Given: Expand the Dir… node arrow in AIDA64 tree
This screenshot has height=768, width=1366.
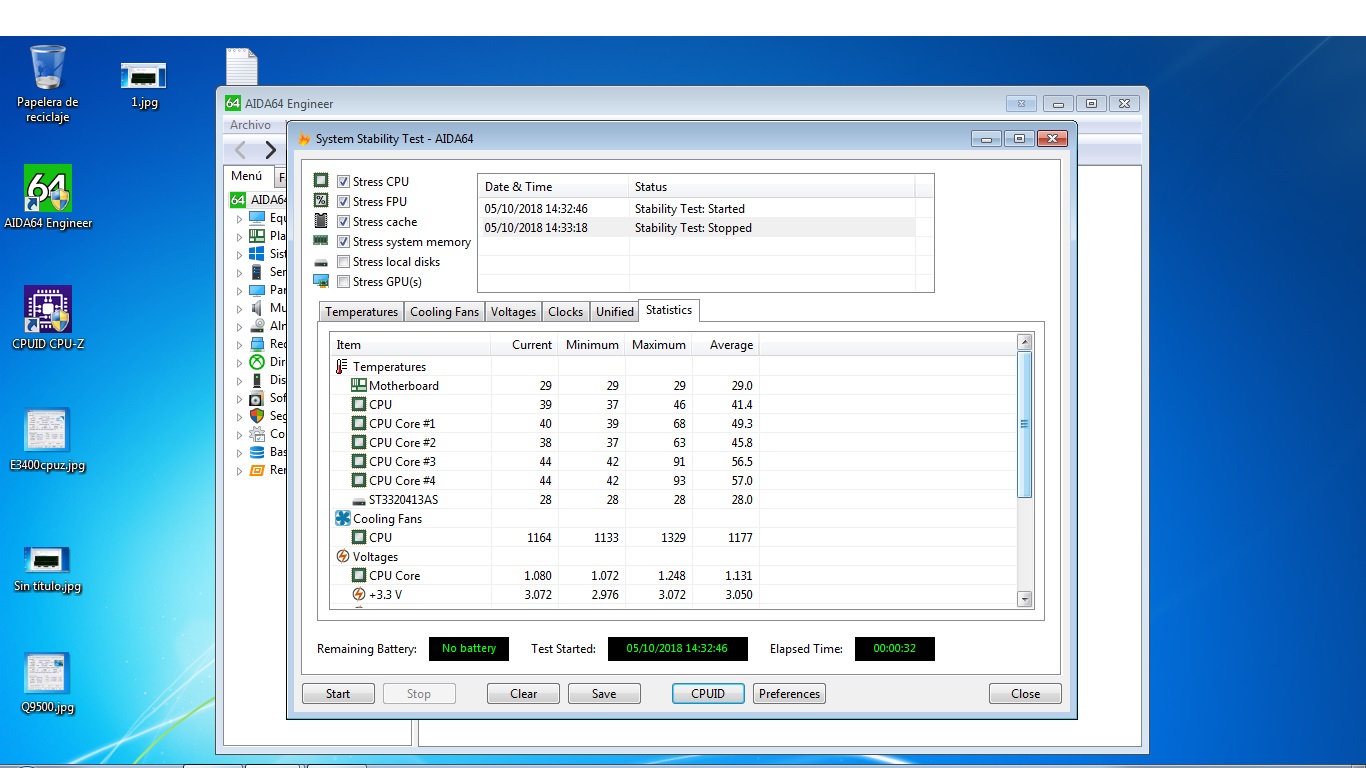Looking at the screenshot, I should pos(239,363).
